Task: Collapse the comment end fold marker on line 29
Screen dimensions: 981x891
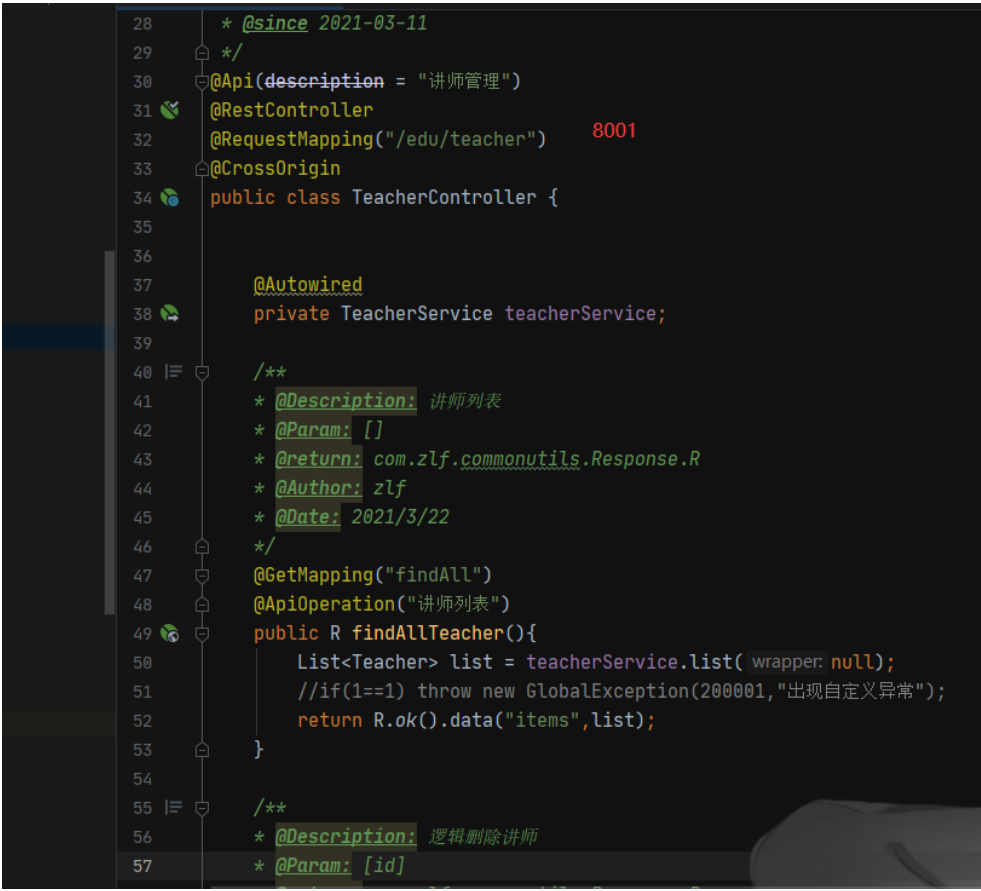Action: (201, 53)
